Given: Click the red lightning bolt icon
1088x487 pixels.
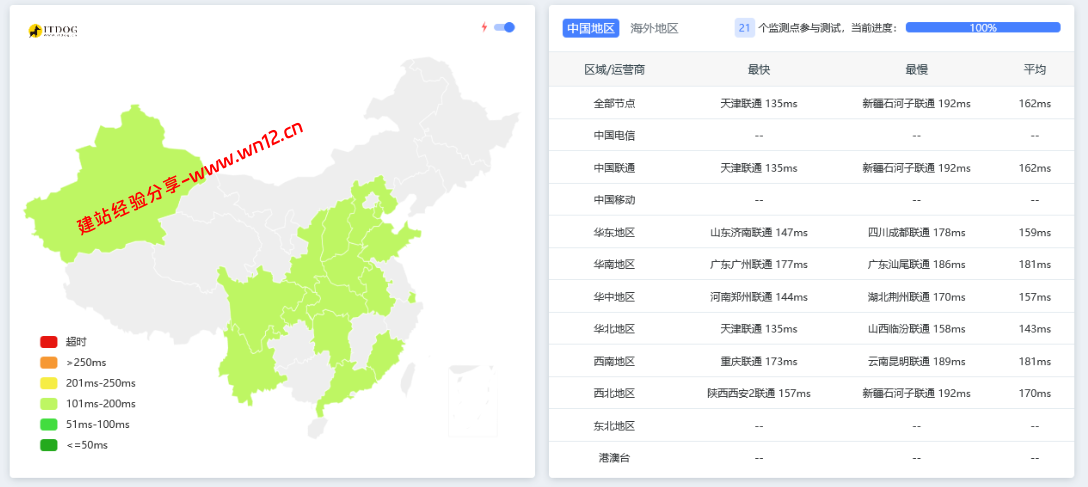Looking at the screenshot, I should pos(484,27).
